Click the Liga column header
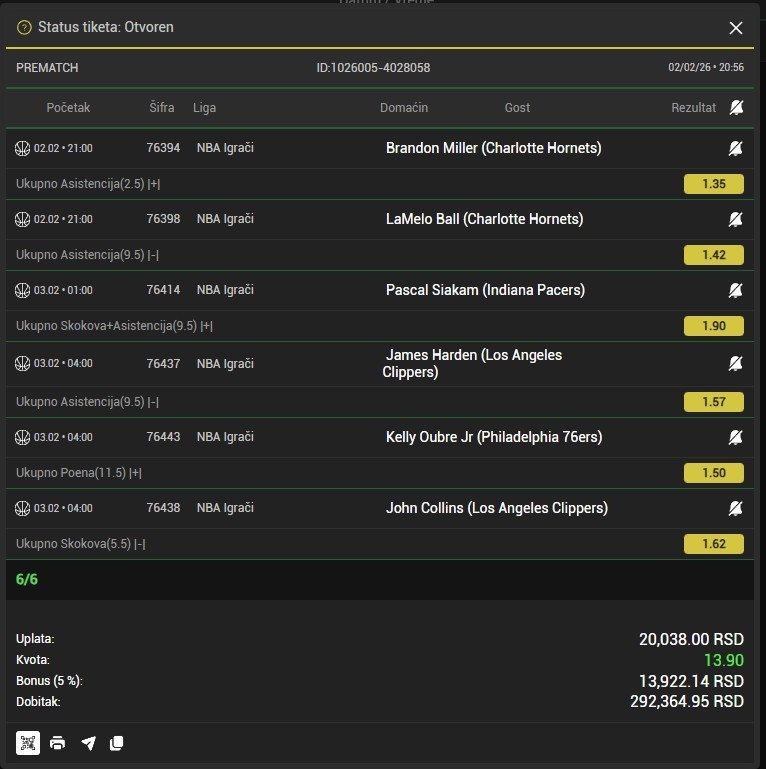 click(204, 108)
